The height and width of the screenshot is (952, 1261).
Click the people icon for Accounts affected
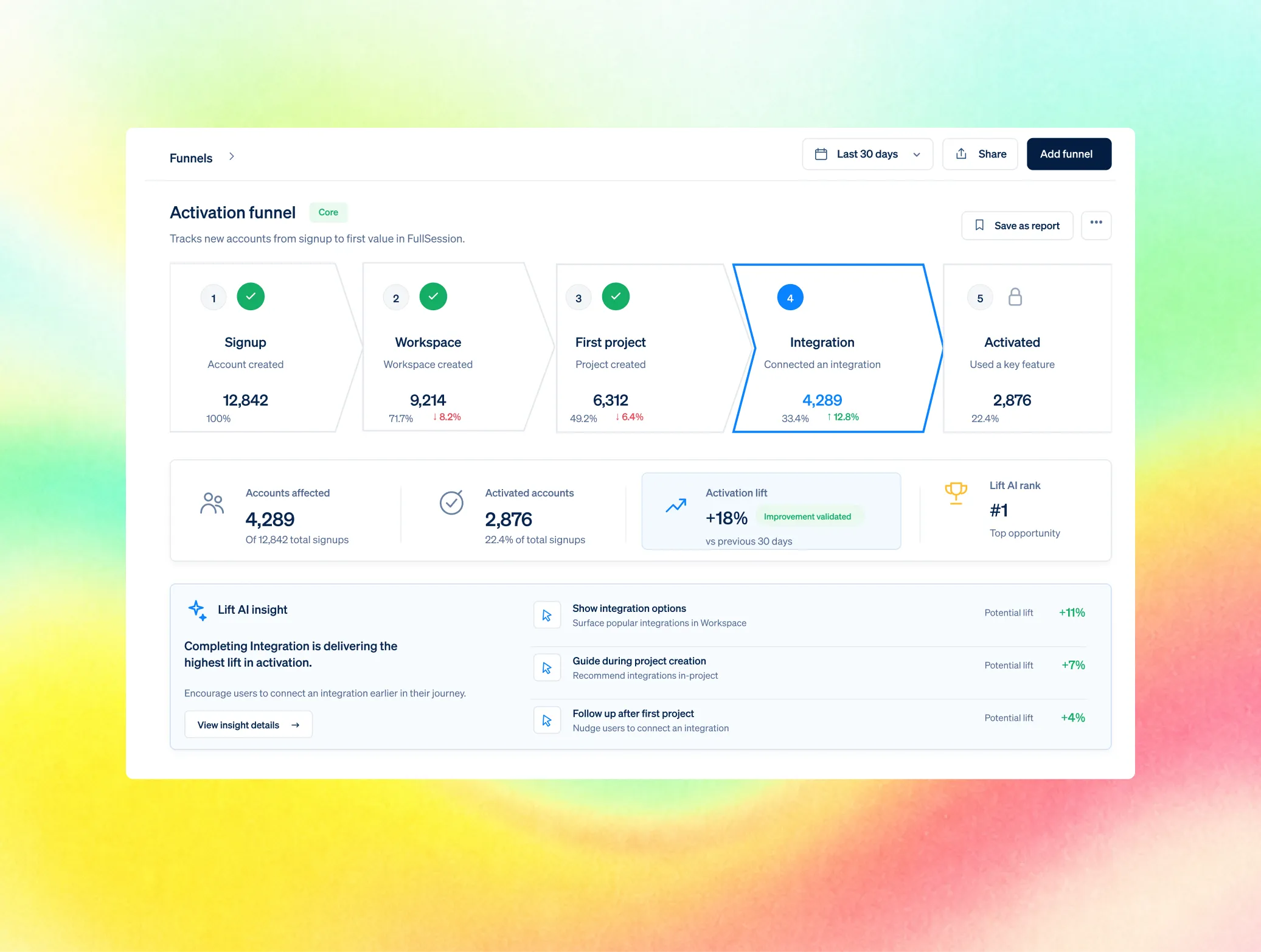click(x=212, y=503)
